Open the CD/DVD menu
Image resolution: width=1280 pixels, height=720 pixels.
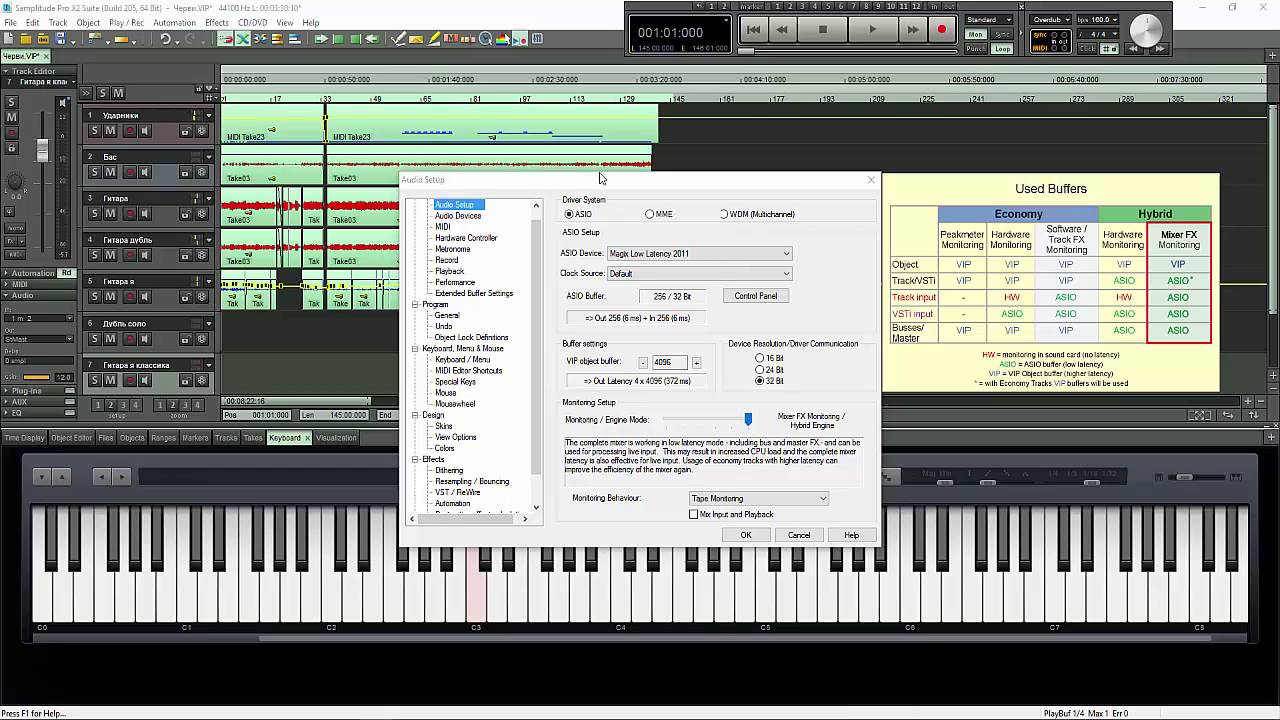pyautogui.click(x=252, y=23)
